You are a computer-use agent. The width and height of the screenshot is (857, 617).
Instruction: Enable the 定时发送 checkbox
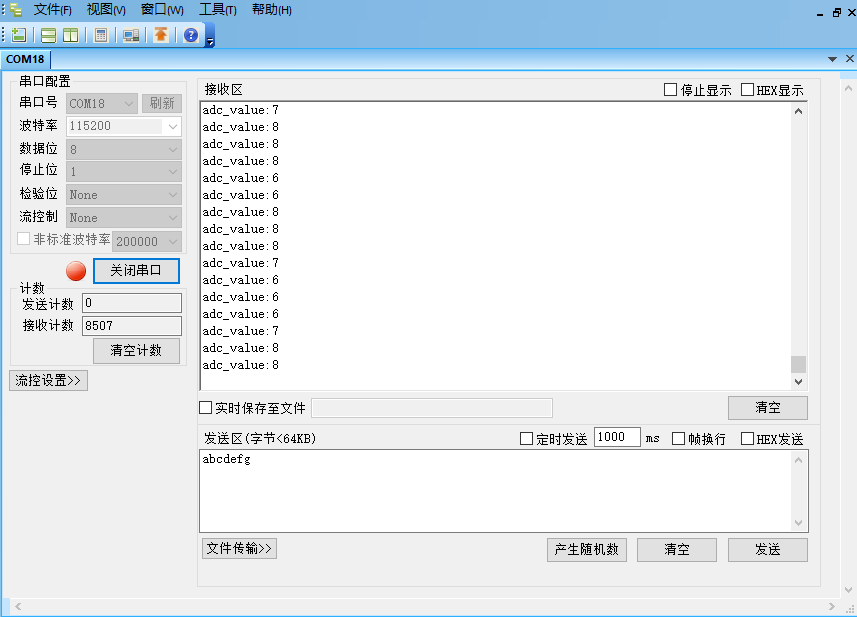coord(526,439)
